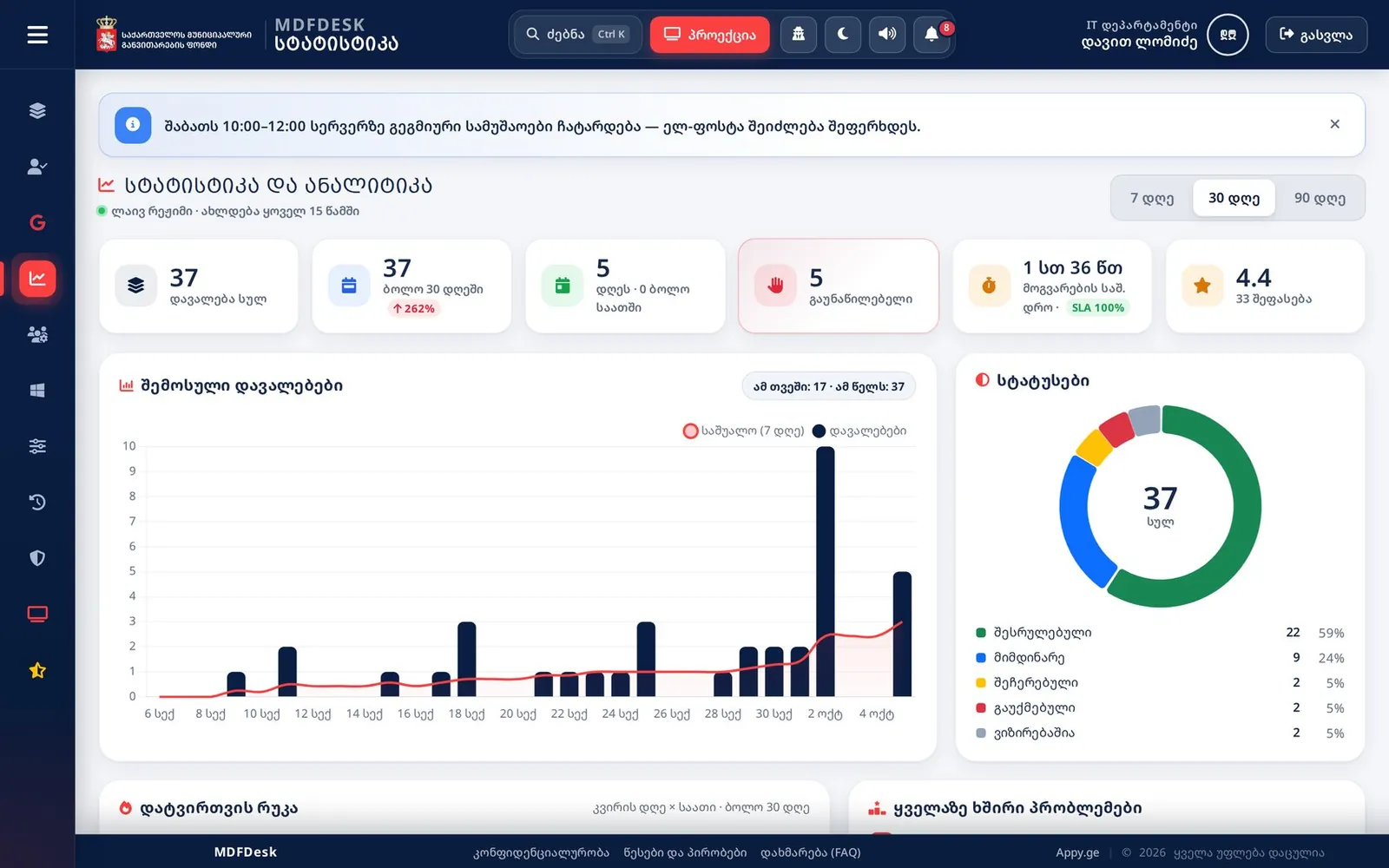
Task: Open the Windows logo icon in sidebar
Action: pos(37,391)
